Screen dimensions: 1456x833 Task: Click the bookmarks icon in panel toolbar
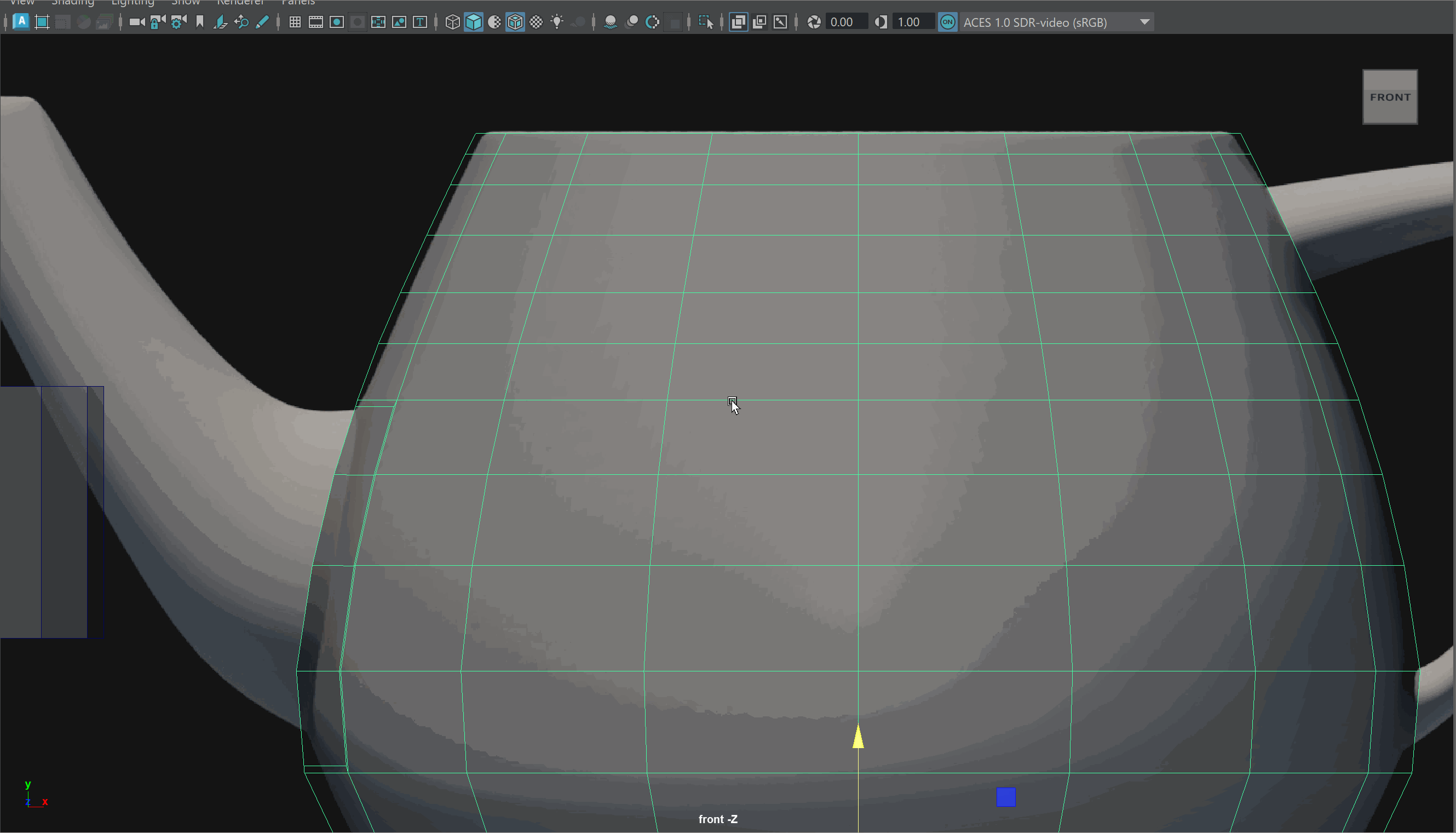(x=199, y=22)
